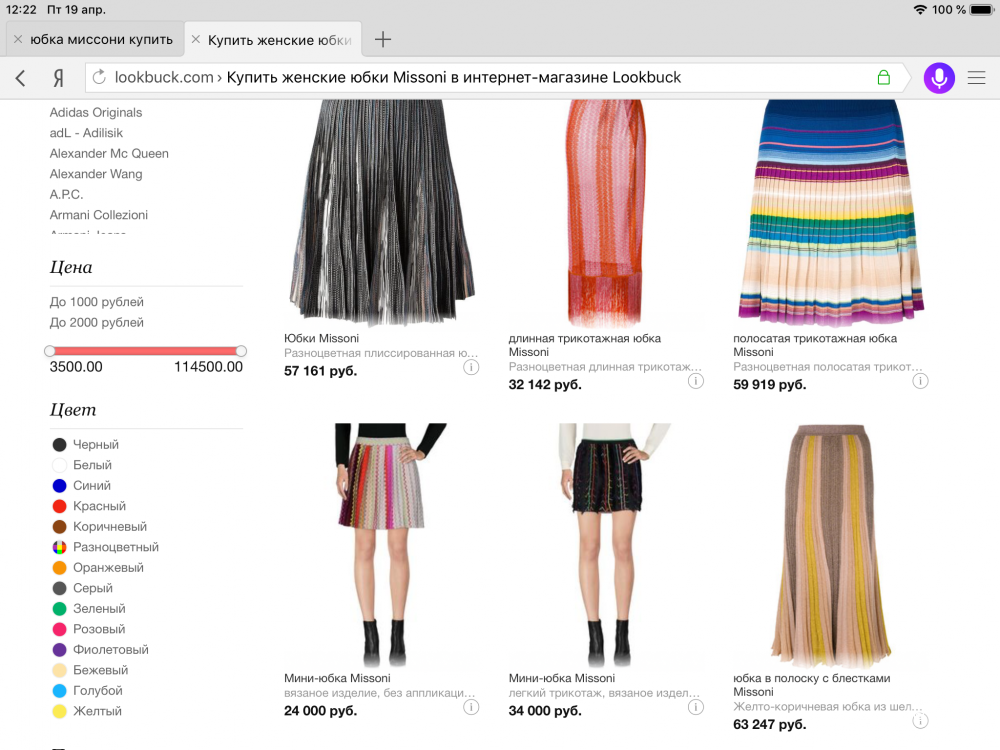1000x750 pixels.
Task: Close the 'юбка миссони купить' tab
Action: point(18,40)
